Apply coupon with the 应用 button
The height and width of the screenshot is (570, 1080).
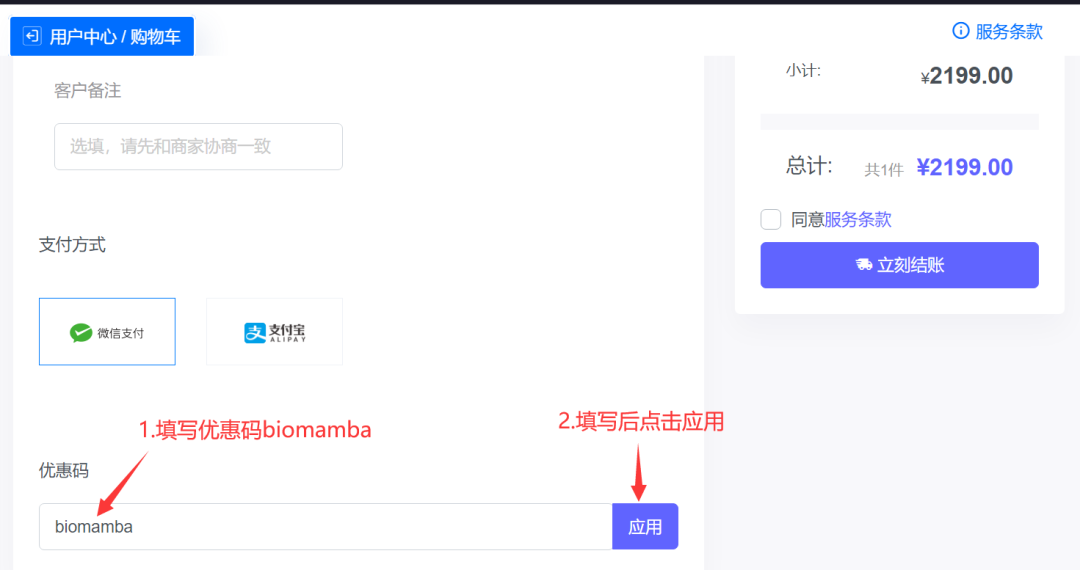tap(645, 527)
